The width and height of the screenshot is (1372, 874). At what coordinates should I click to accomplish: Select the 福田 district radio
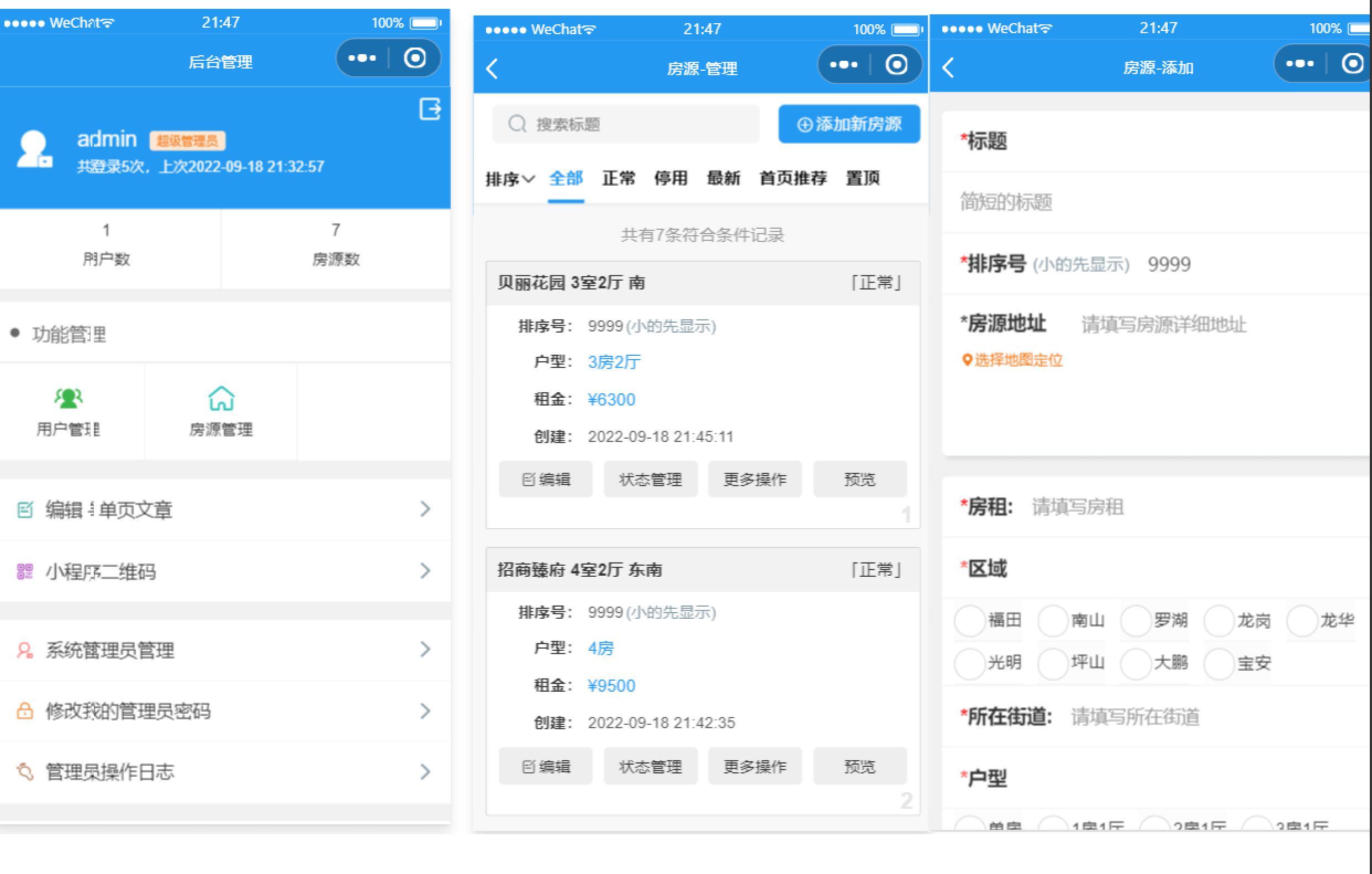click(970, 620)
